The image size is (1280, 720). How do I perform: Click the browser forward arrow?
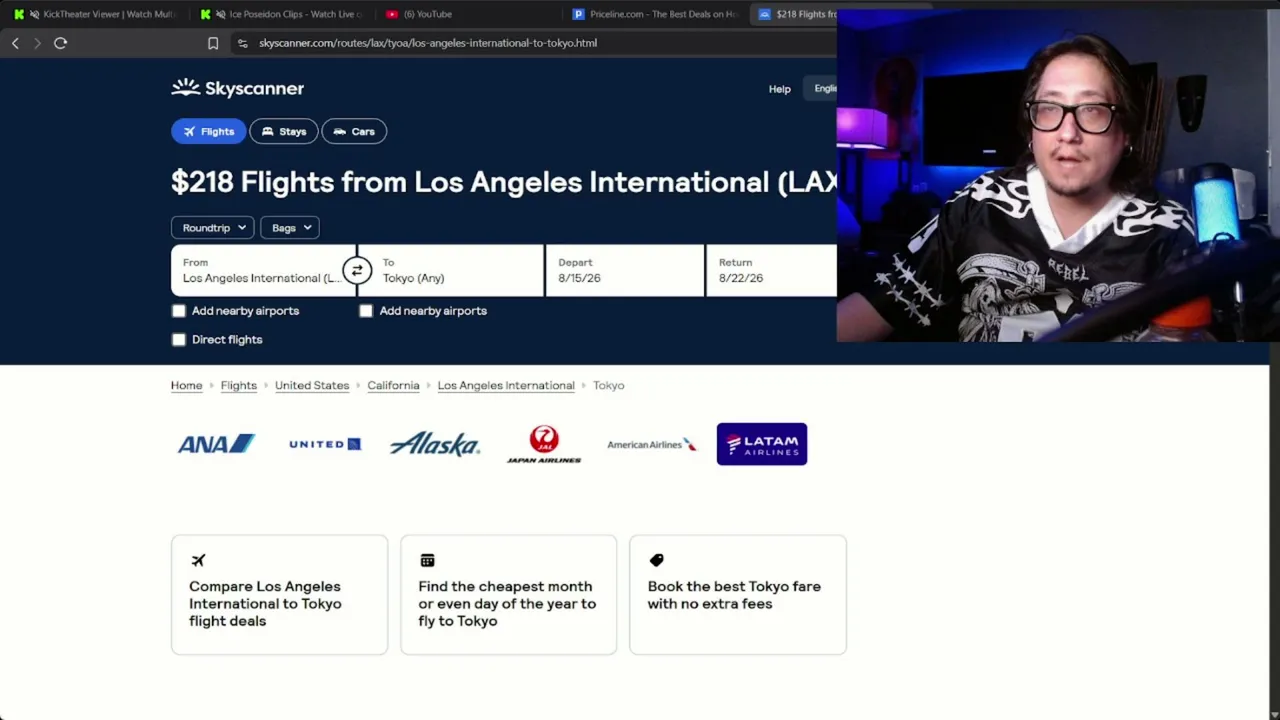tap(37, 43)
